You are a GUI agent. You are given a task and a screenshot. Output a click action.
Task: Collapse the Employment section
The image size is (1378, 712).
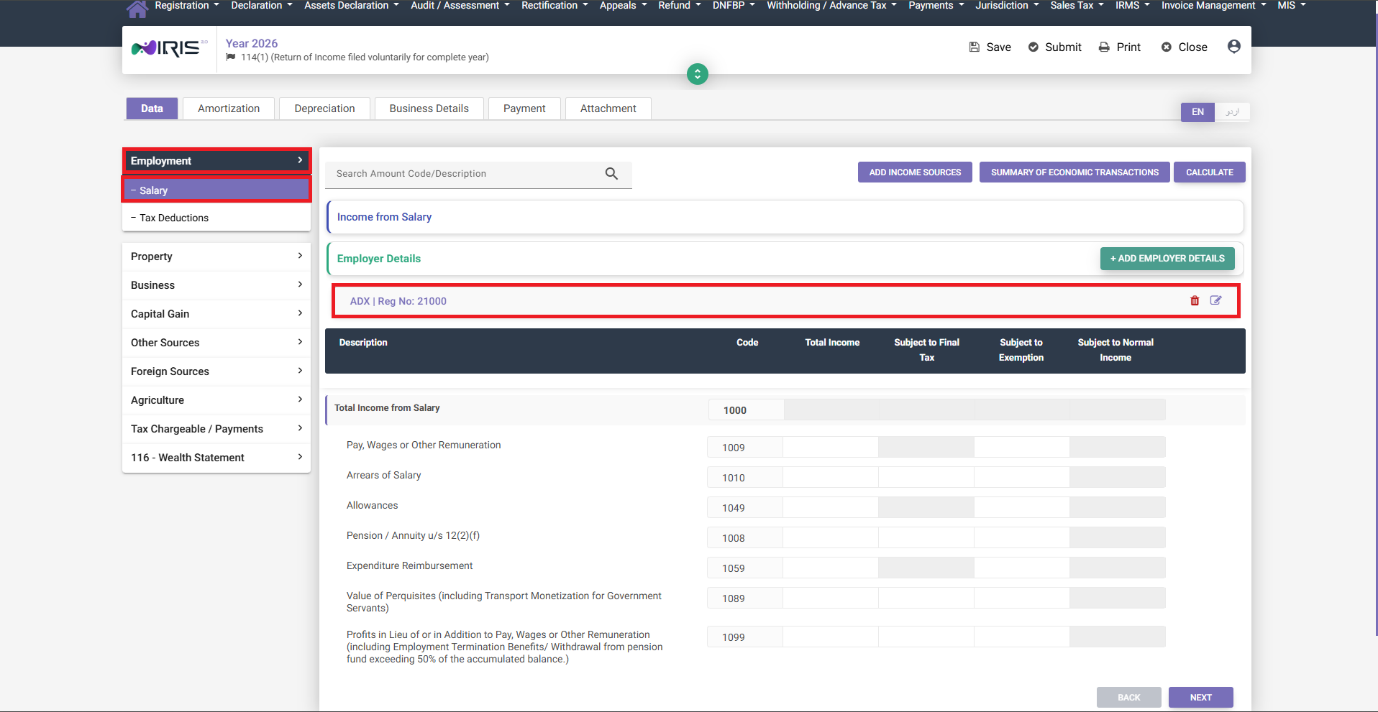tap(216, 161)
